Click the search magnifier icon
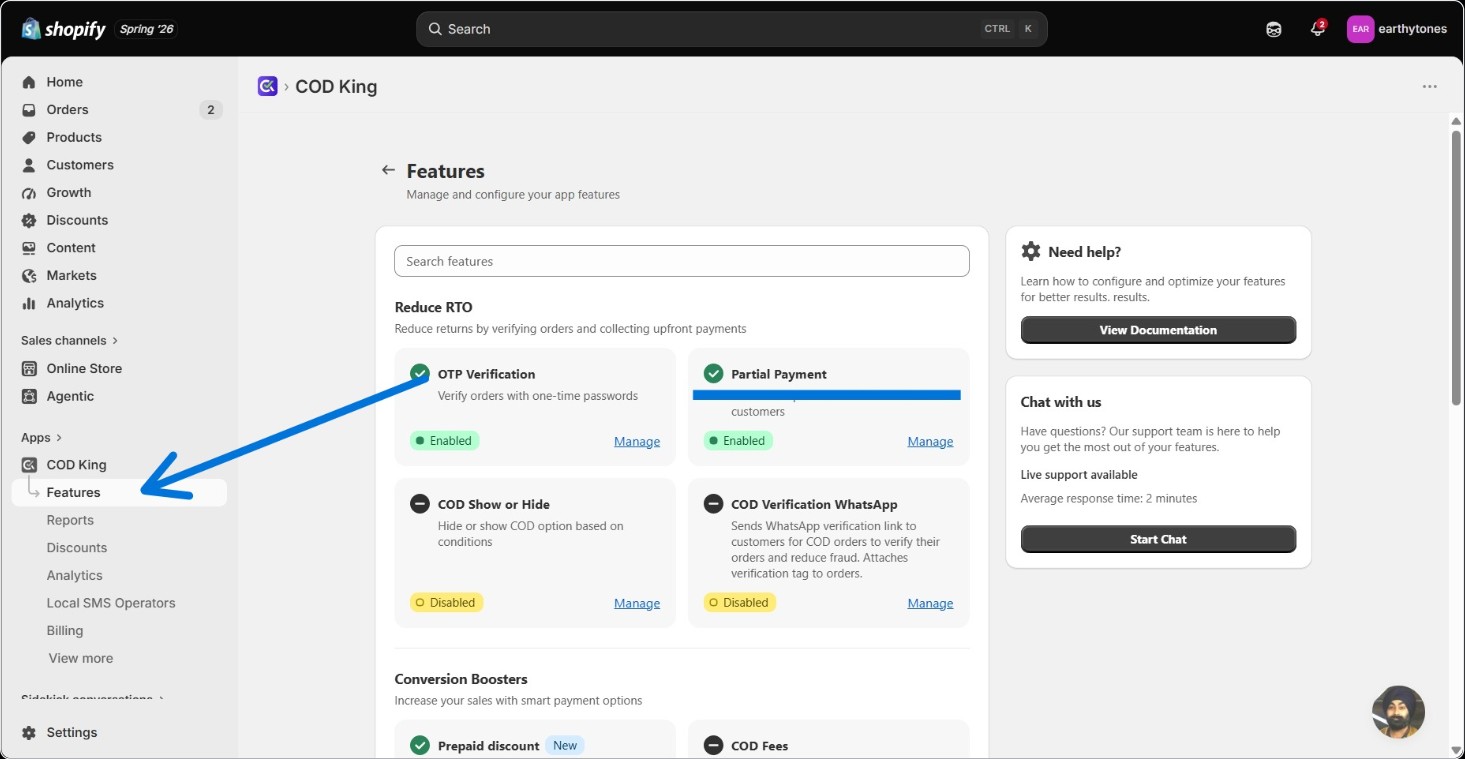1465x759 pixels. tap(435, 29)
